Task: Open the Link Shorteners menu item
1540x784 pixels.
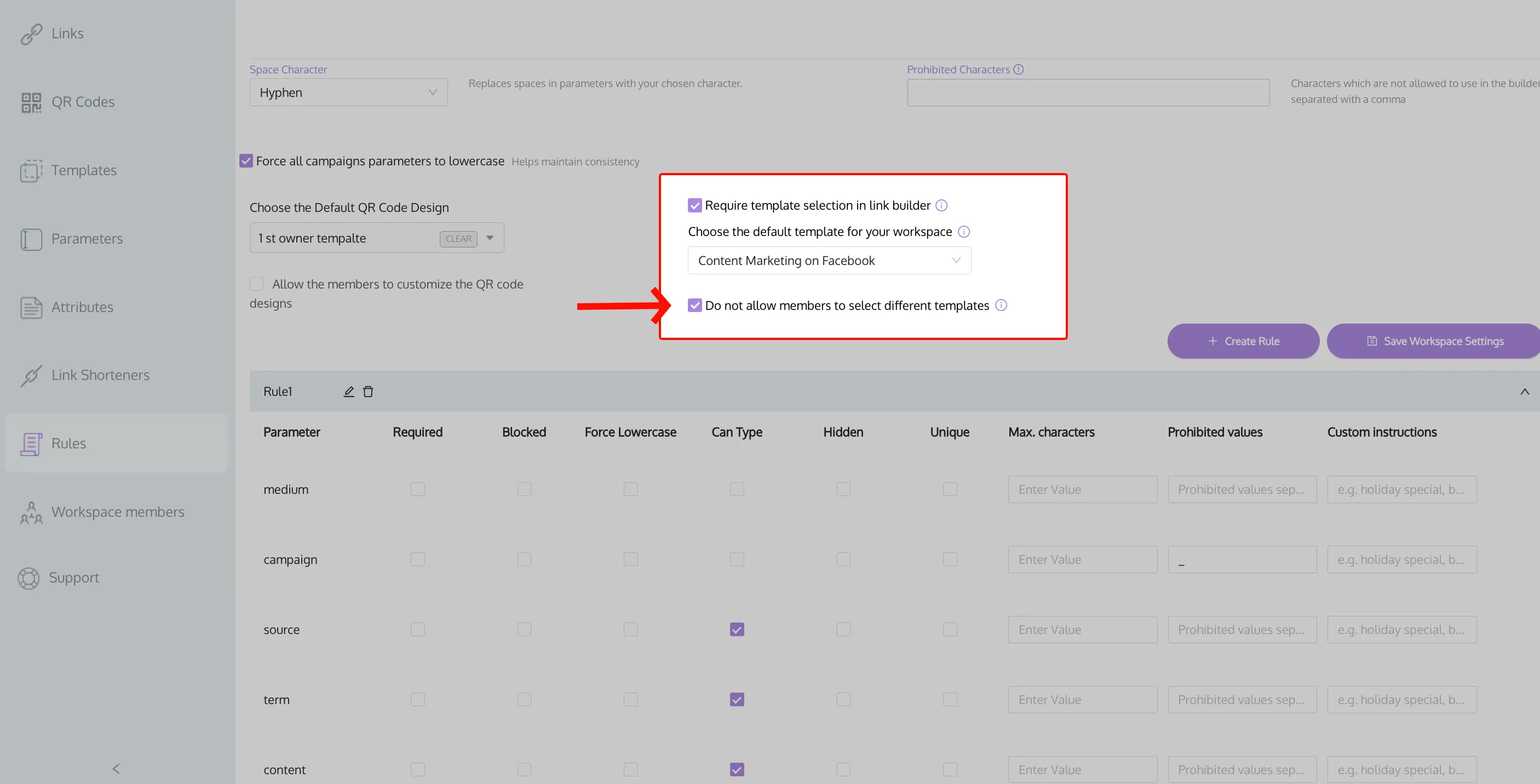Action: (100, 374)
